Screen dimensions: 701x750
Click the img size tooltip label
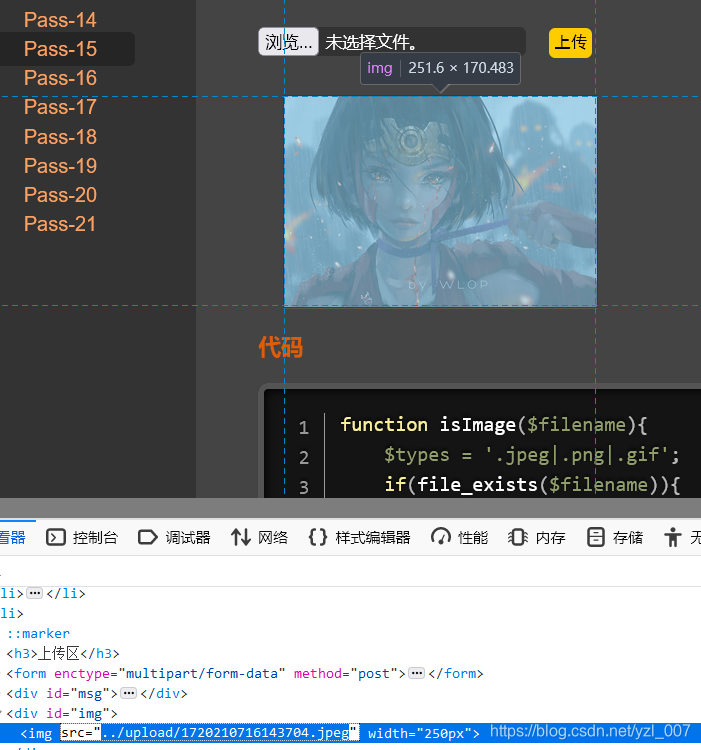pyautogui.click(x=440, y=68)
